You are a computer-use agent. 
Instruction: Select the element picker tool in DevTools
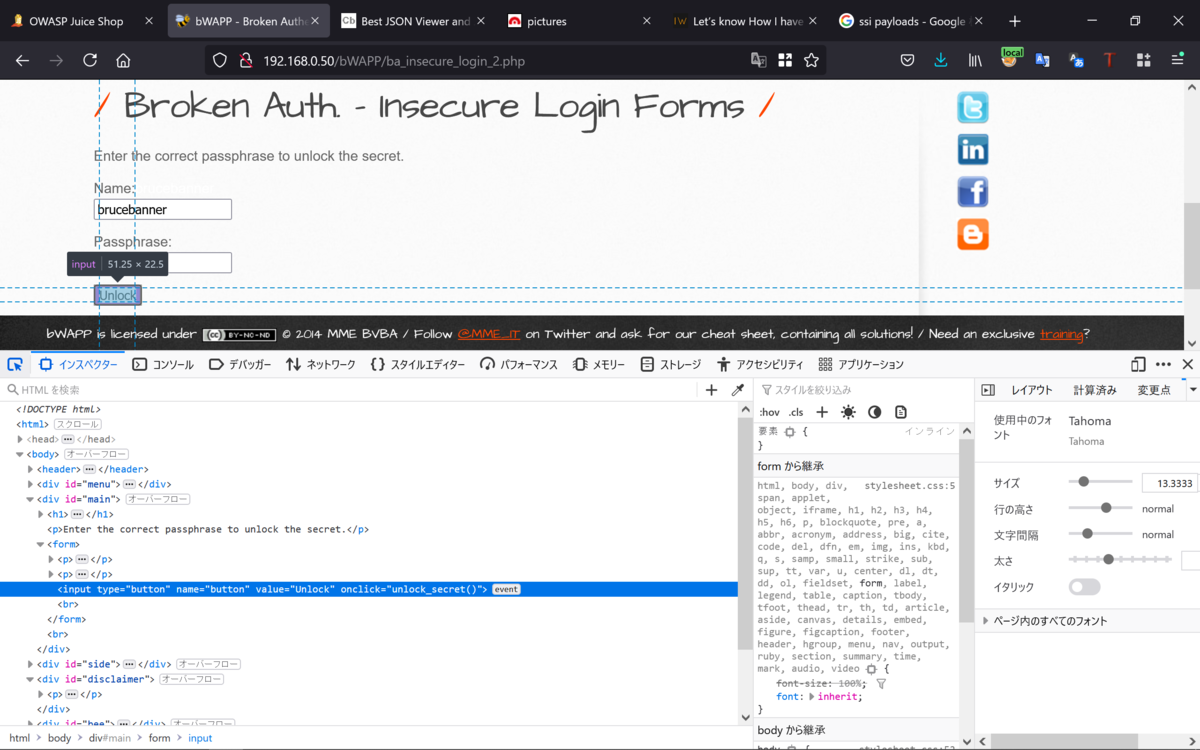coord(14,364)
